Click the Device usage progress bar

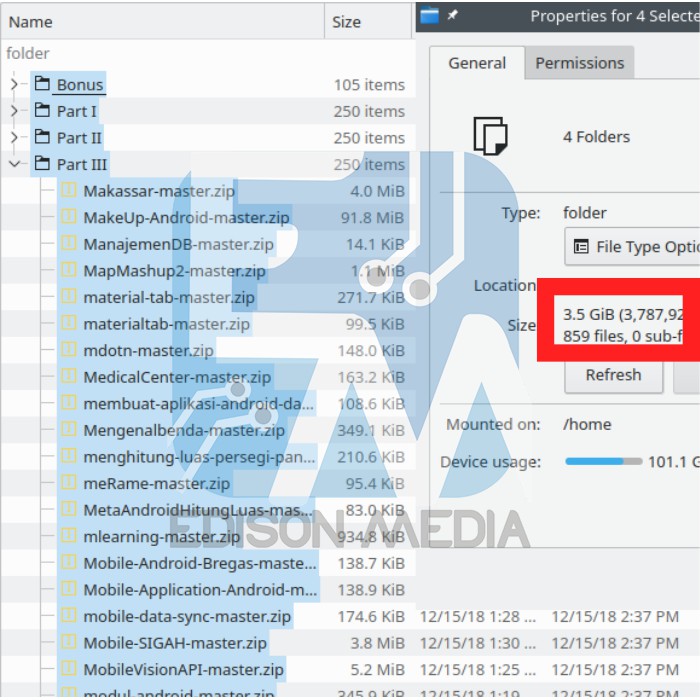point(604,462)
